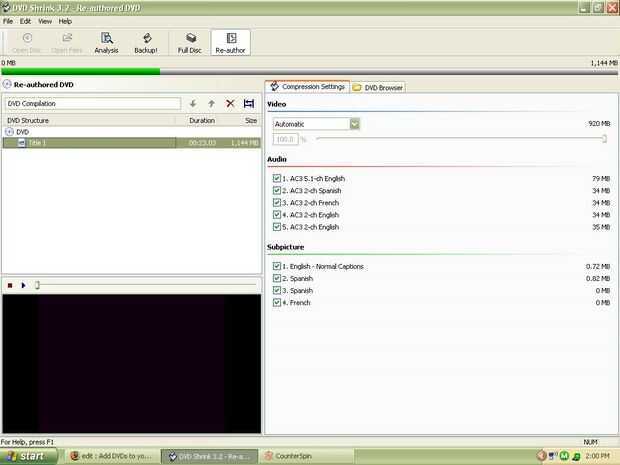Stop preview playback
Image resolution: width=620 pixels, height=465 pixels.
[x=10, y=285]
